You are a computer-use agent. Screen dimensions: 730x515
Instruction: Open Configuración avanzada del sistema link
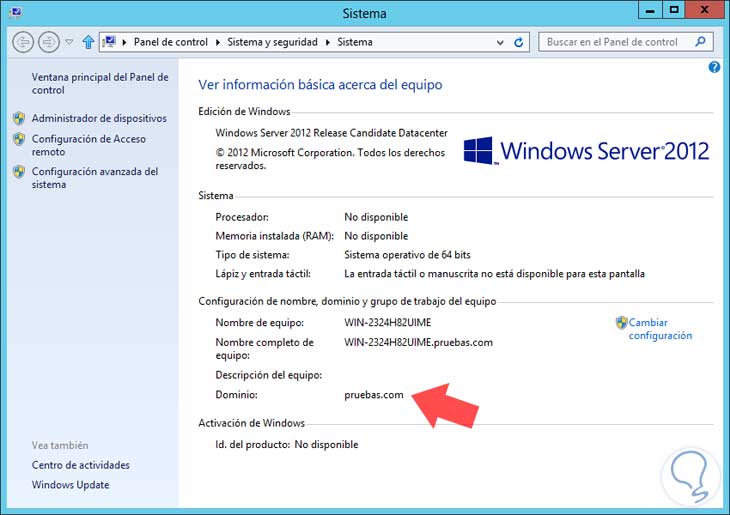click(x=95, y=178)
